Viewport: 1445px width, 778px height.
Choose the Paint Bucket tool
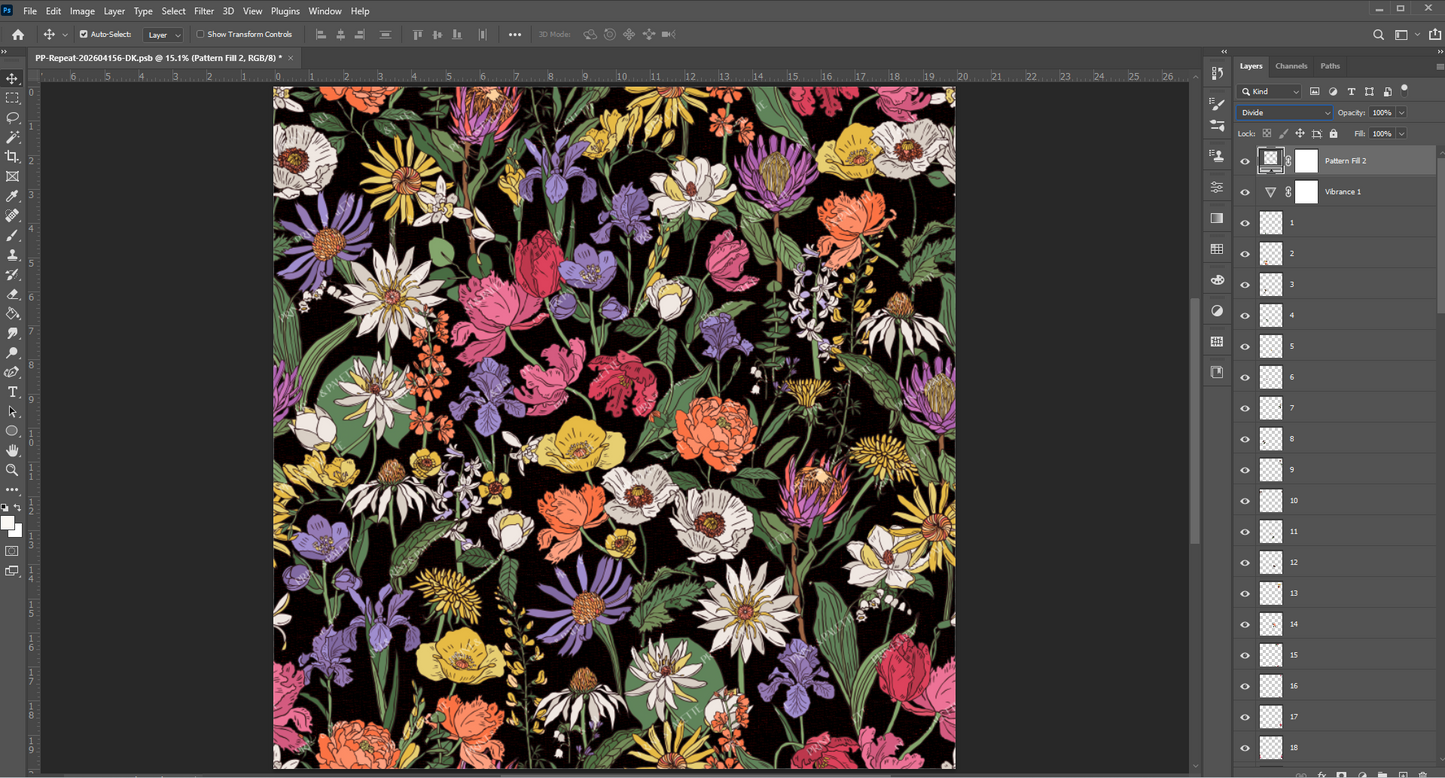(12, 313)
